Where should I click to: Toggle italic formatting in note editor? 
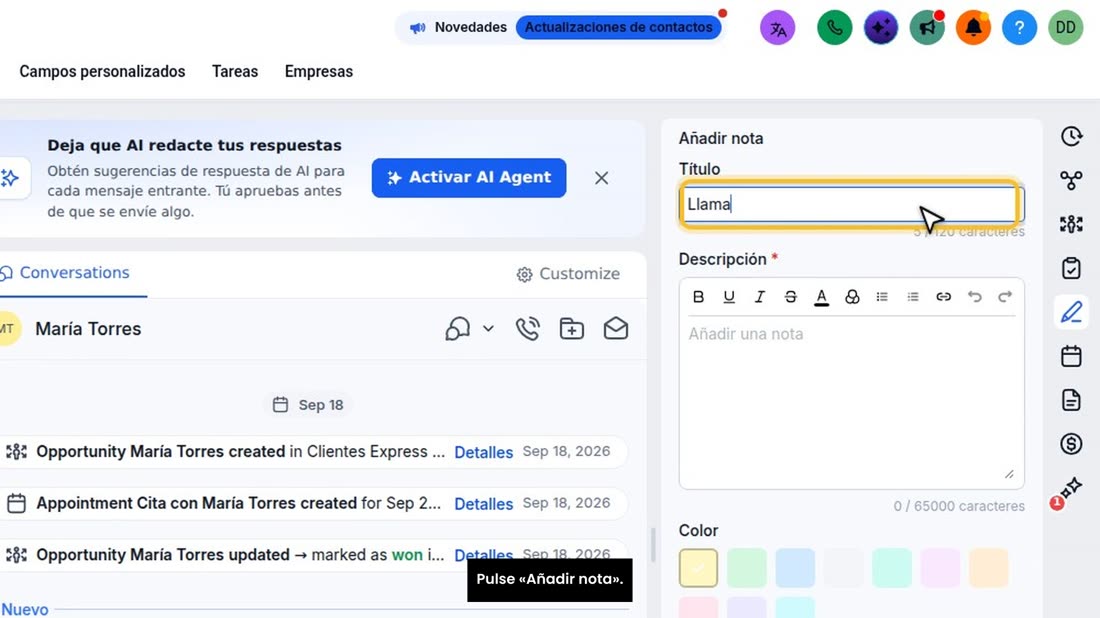[759, 297]
